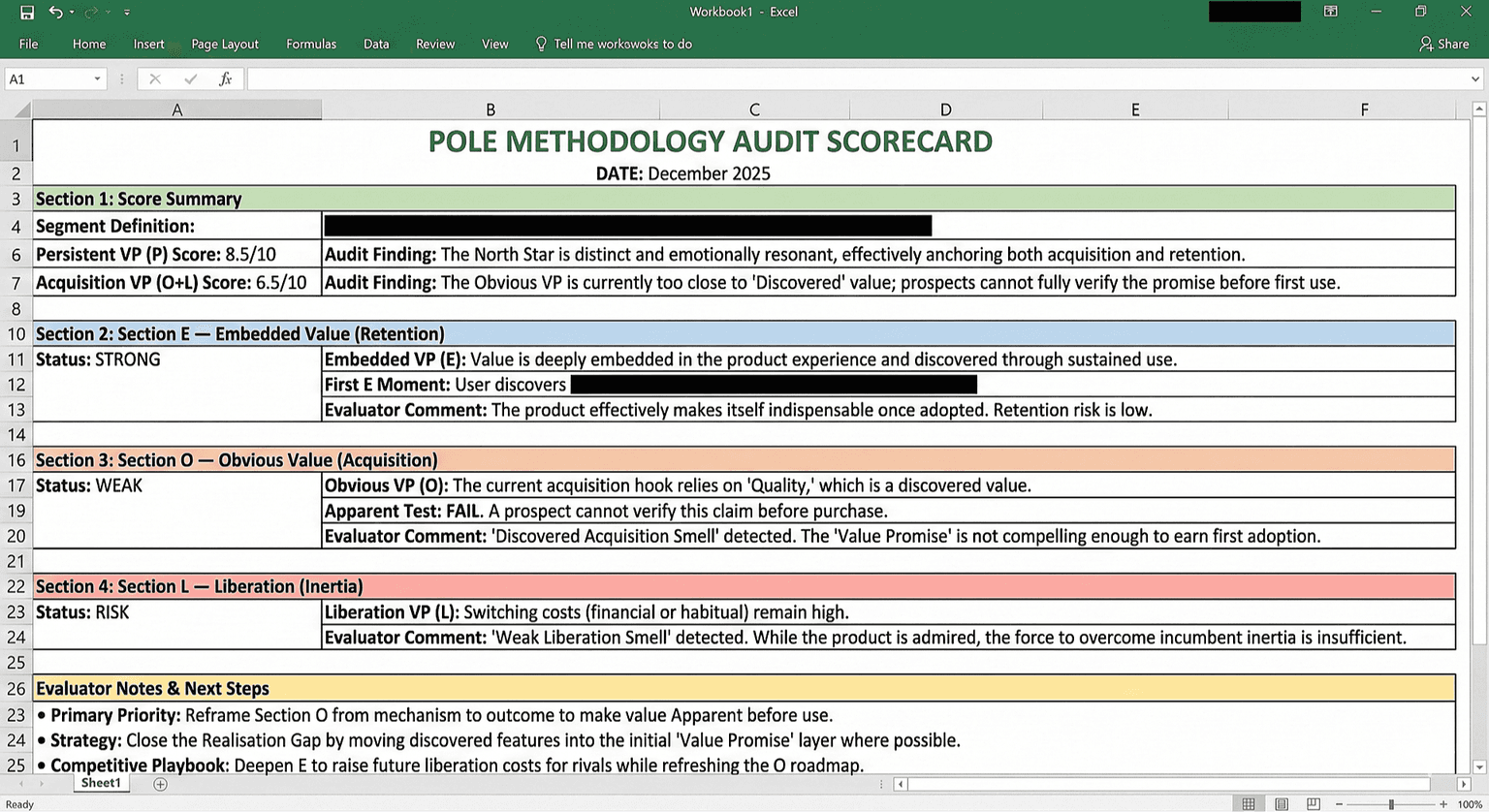Click the Save icon on Quick Access Toolbar
1489x812 pixels.
(25, 12)
